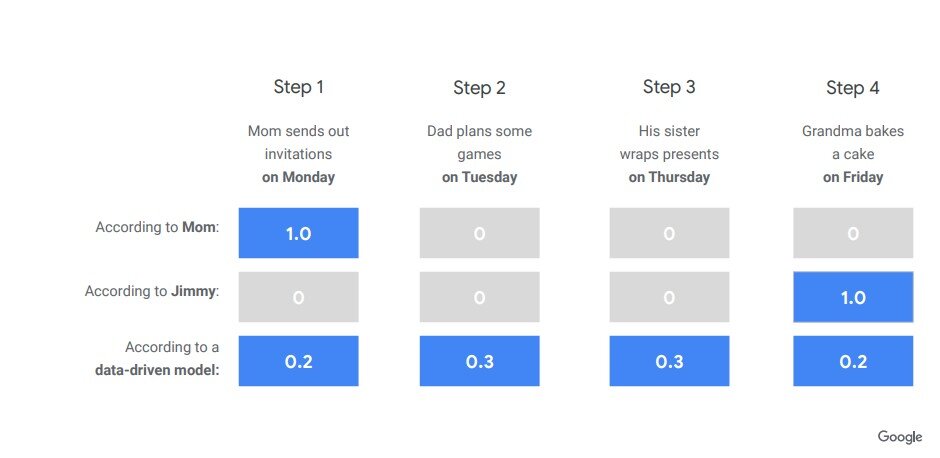940x458 pixels.
Task: Click the 'According to Jimmy' row label
Action: [x=152, y=291]
